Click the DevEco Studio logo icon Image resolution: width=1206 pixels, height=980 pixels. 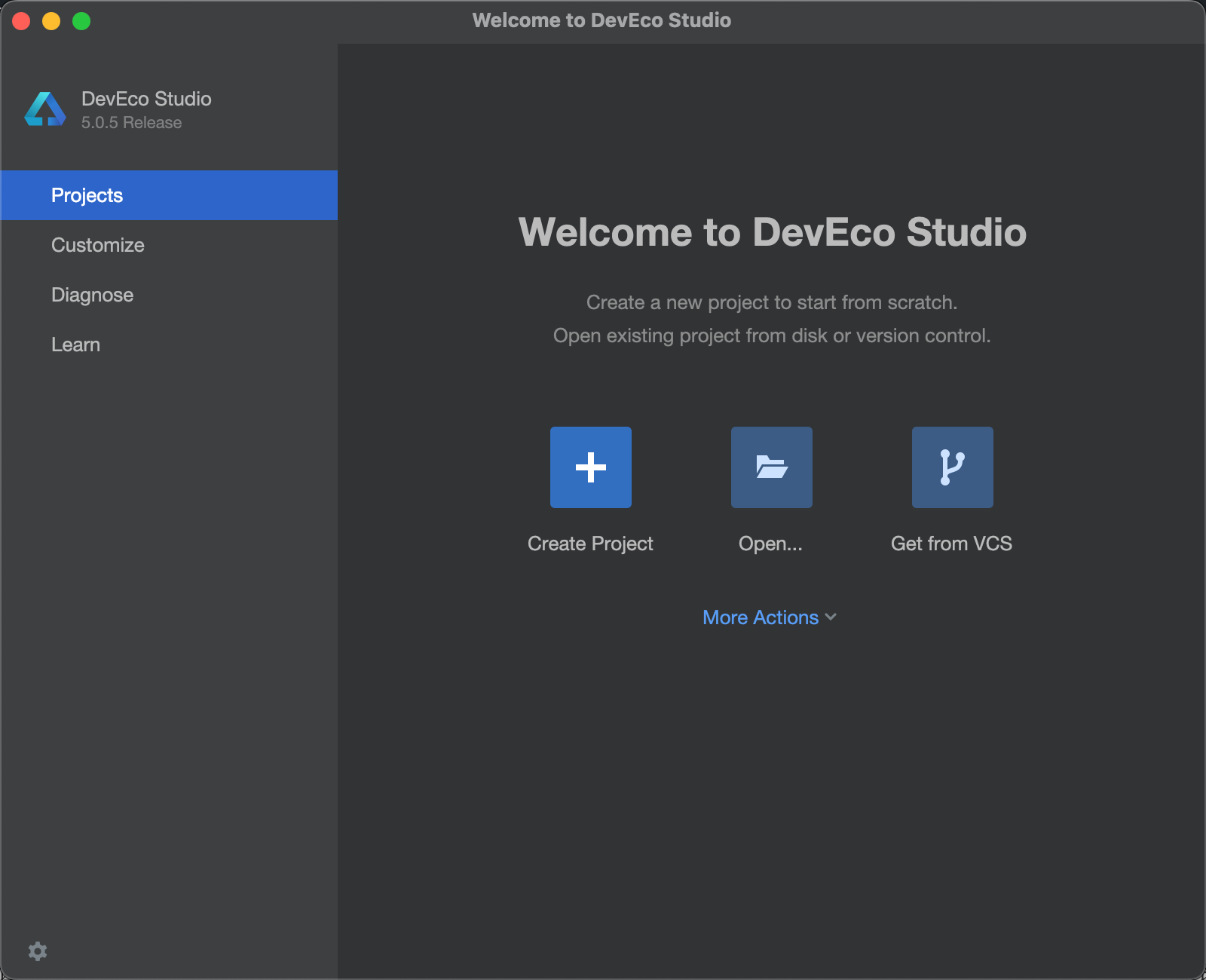pos(45,110)
